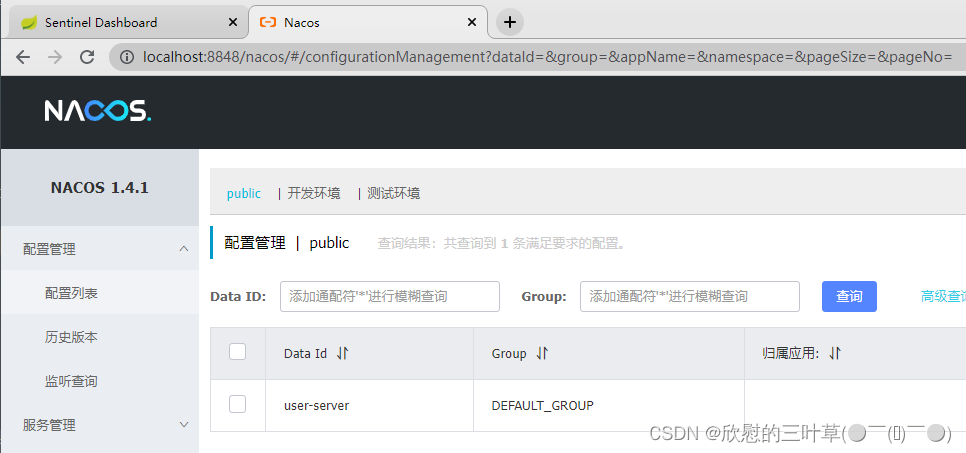Viewport: 966px width, 453px height.
Task: Select the public namespace tab
Action: [x=244, y=194]
